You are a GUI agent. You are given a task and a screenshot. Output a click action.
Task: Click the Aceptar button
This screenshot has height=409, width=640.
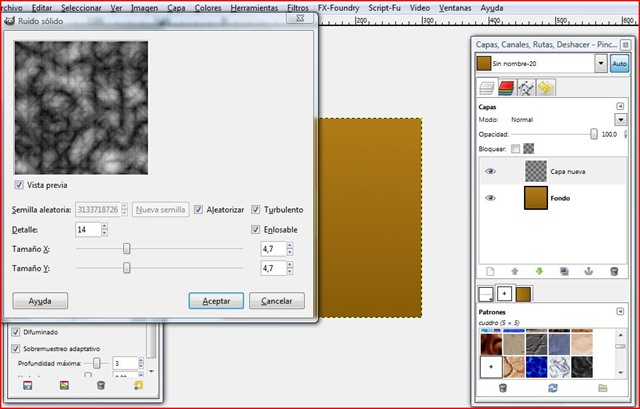216,300
